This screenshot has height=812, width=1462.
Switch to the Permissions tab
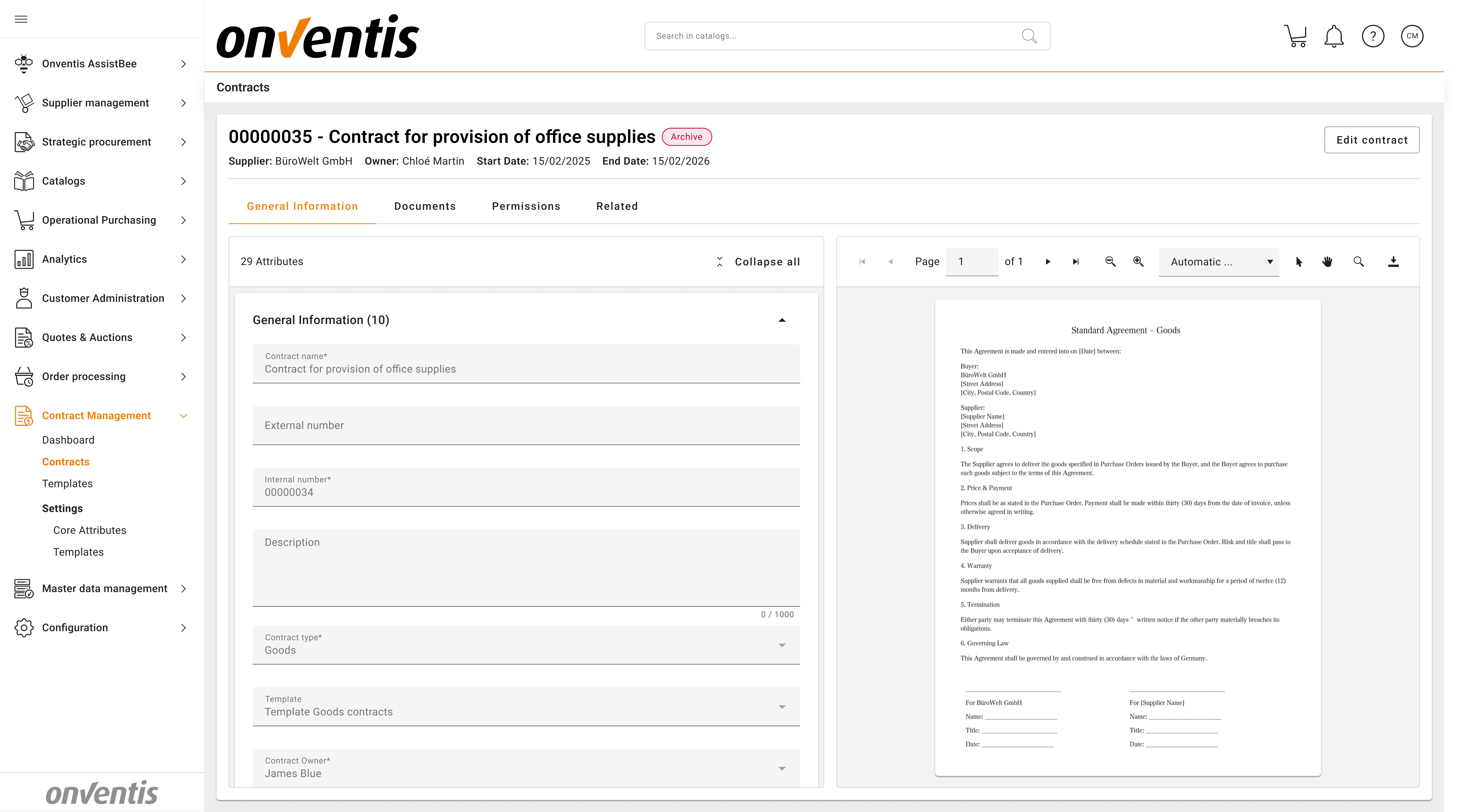pyautogui.click(x=526, y=206)
